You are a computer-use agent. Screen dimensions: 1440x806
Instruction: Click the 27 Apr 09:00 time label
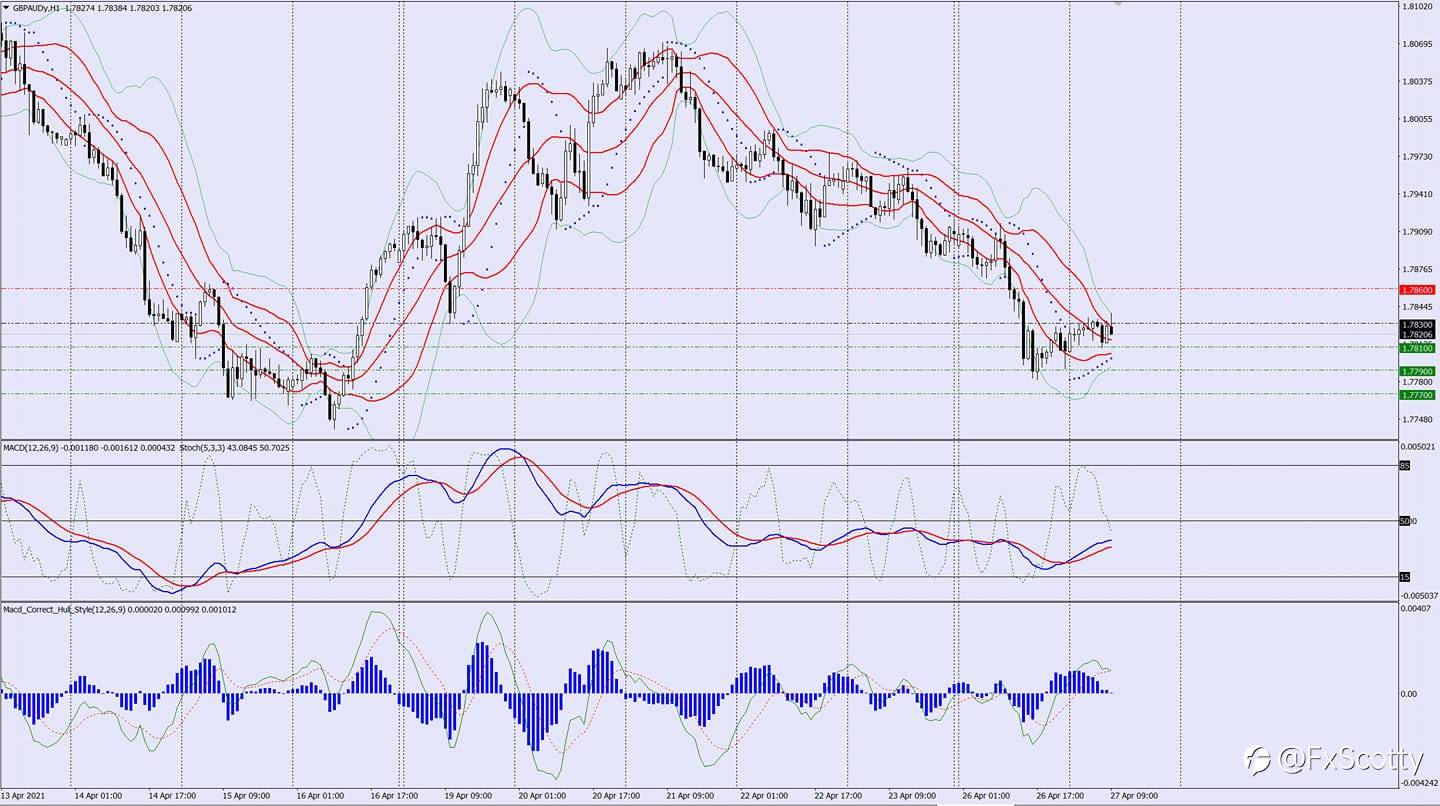pyautogui.click(x=1134, y=797)
